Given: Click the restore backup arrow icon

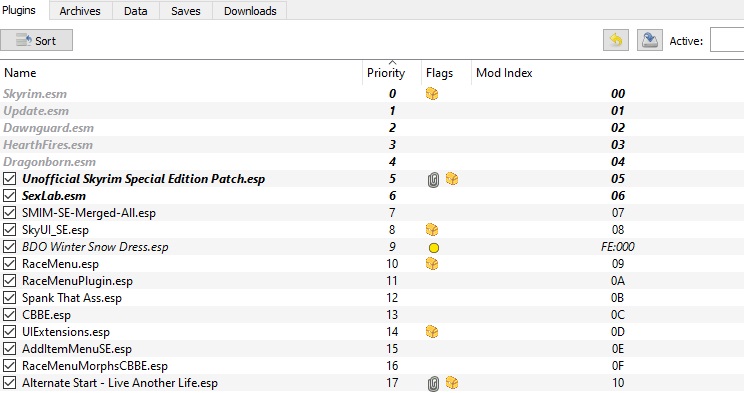Looking at the screenshot, I should click(616, 40).
